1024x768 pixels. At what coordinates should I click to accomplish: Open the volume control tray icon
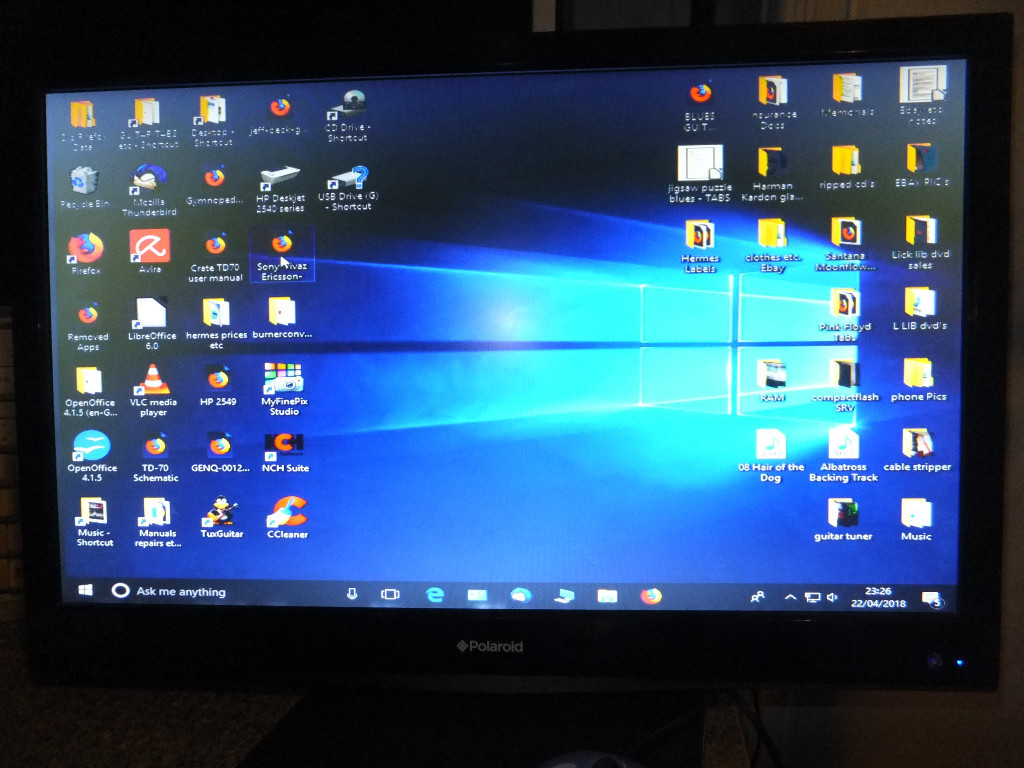832,597
